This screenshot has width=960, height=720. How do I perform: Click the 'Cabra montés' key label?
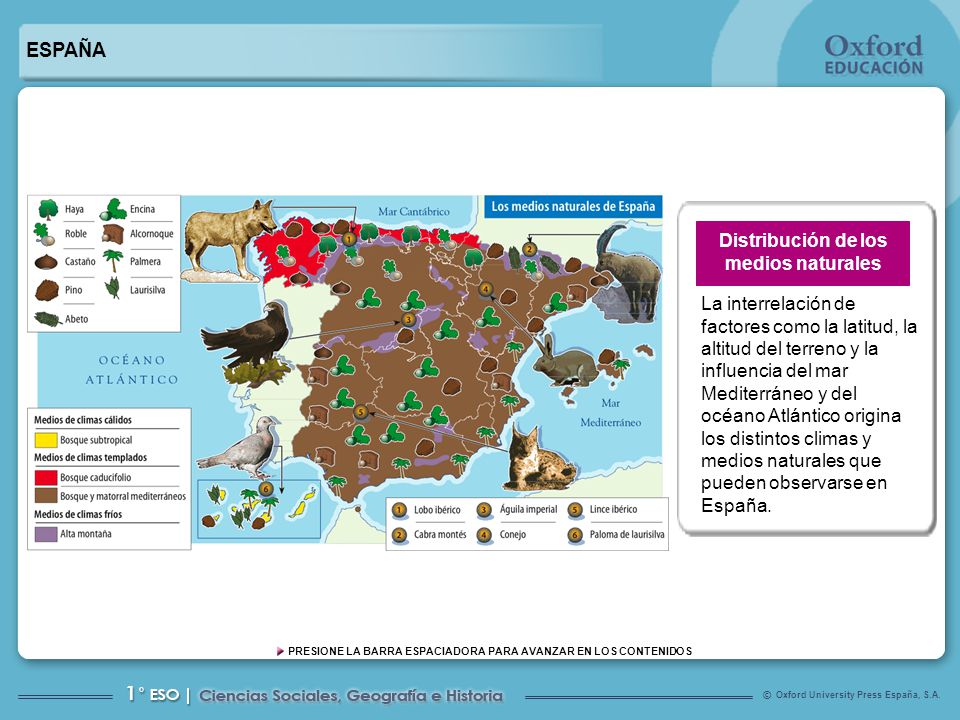coord(440,534)
